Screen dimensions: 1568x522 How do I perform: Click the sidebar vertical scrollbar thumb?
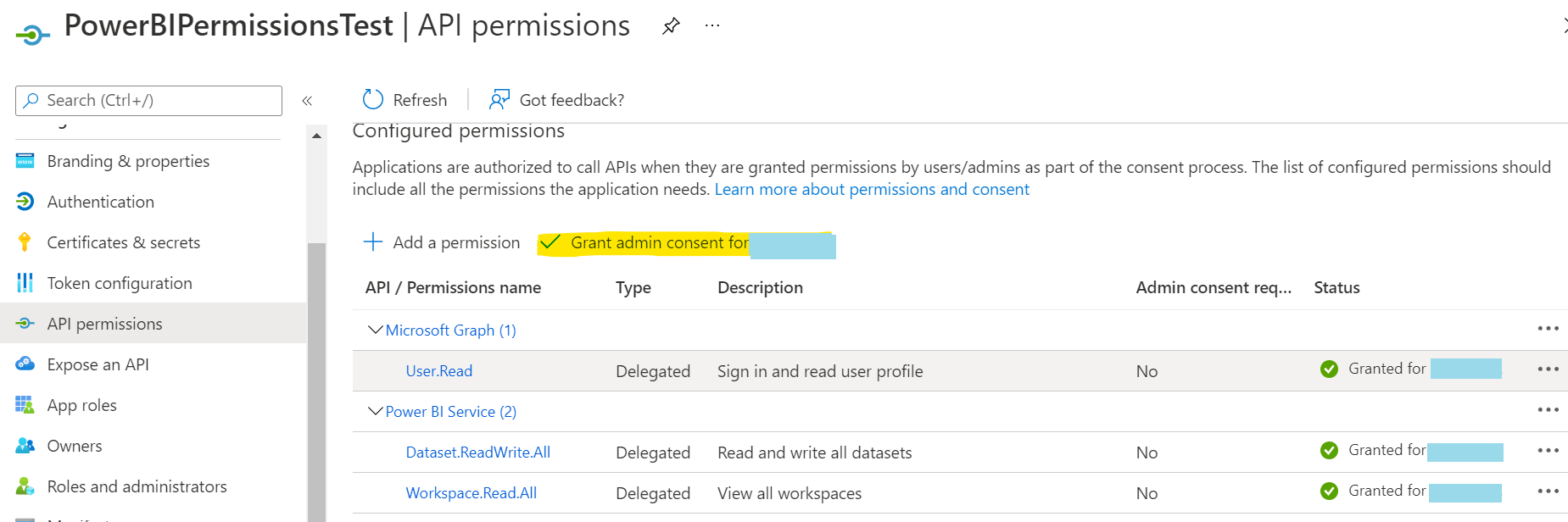tap(316, 381)
